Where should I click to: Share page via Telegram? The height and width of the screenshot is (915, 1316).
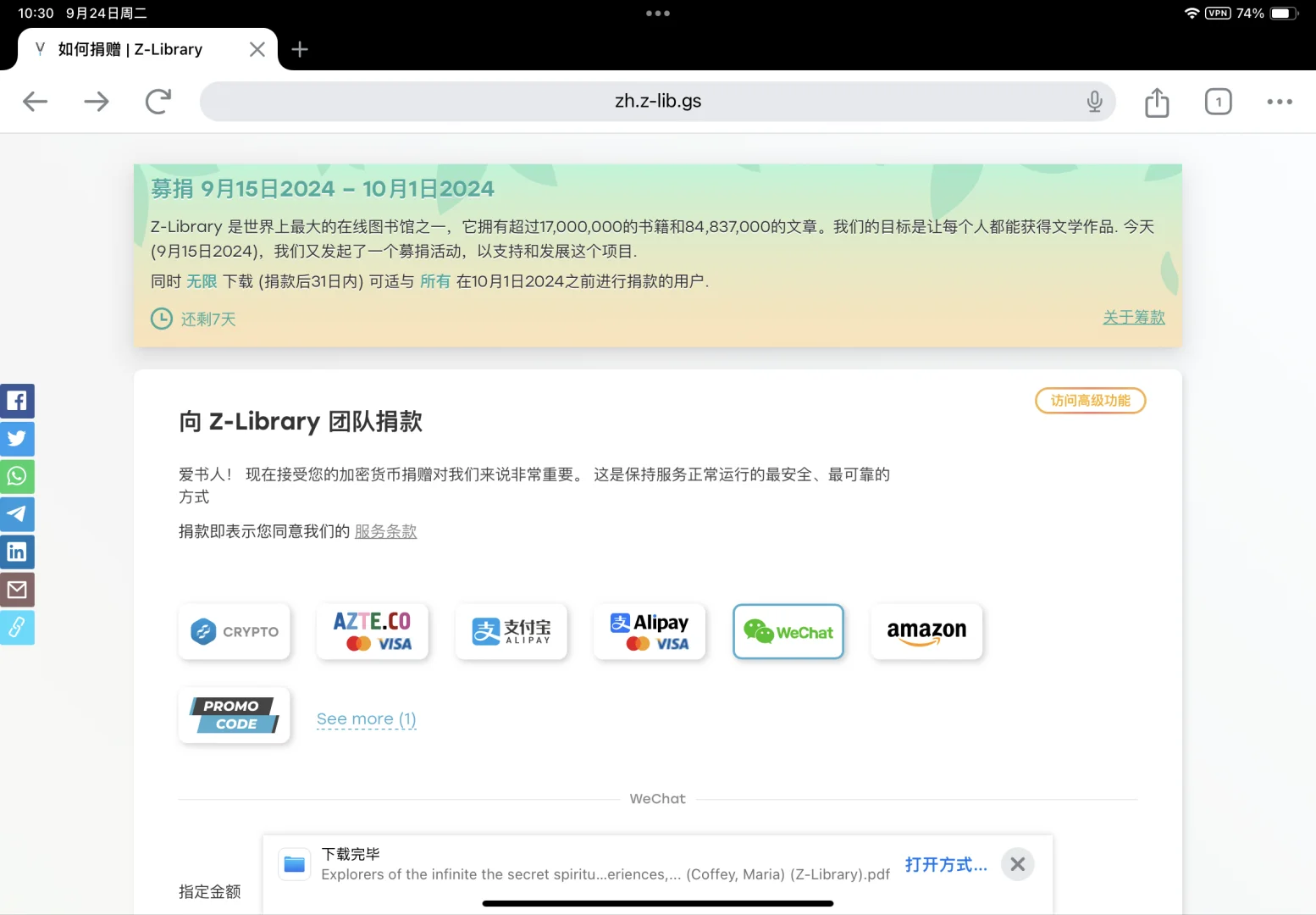17,514
